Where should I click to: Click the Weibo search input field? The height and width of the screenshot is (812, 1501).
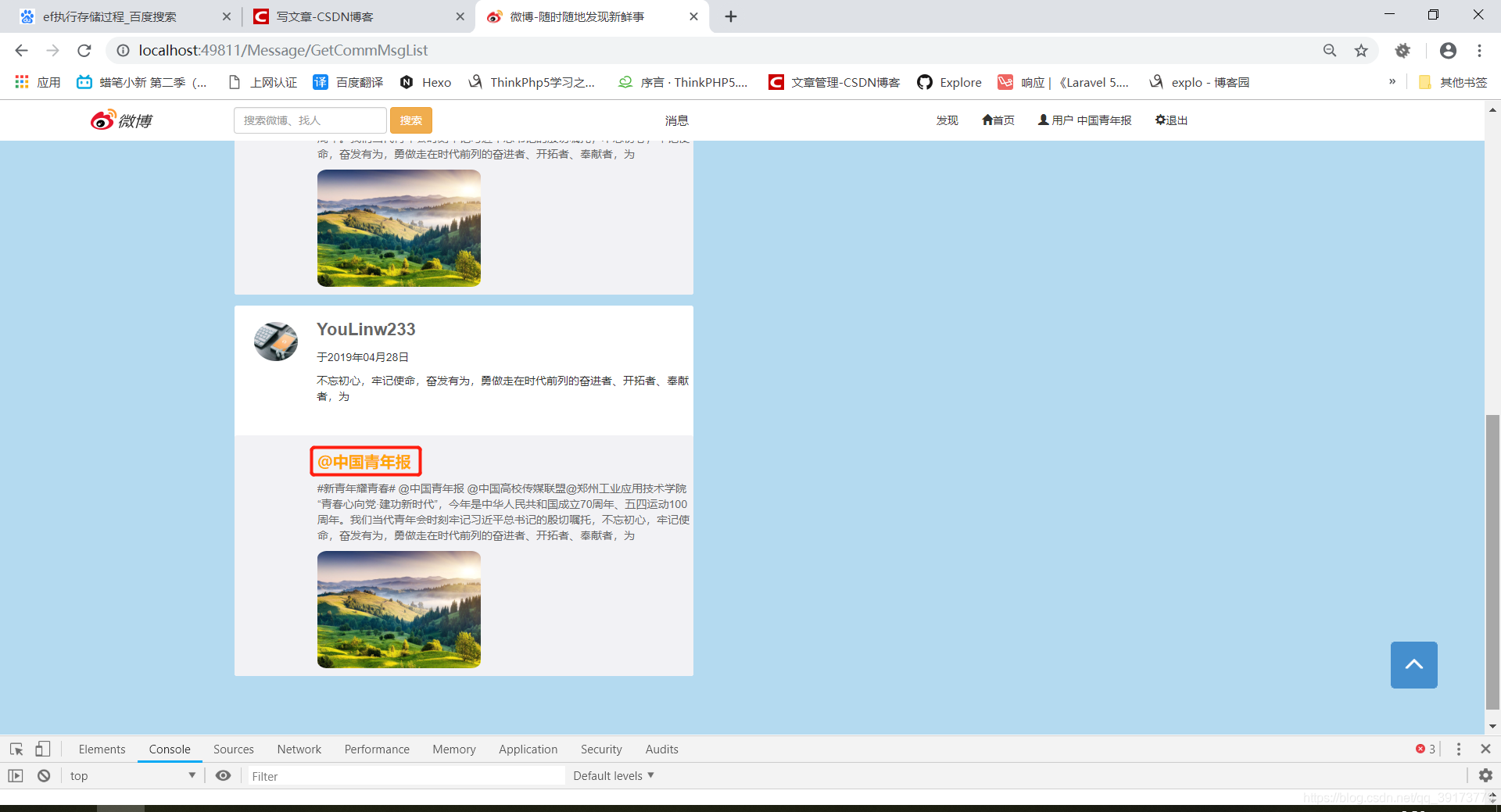310,120
